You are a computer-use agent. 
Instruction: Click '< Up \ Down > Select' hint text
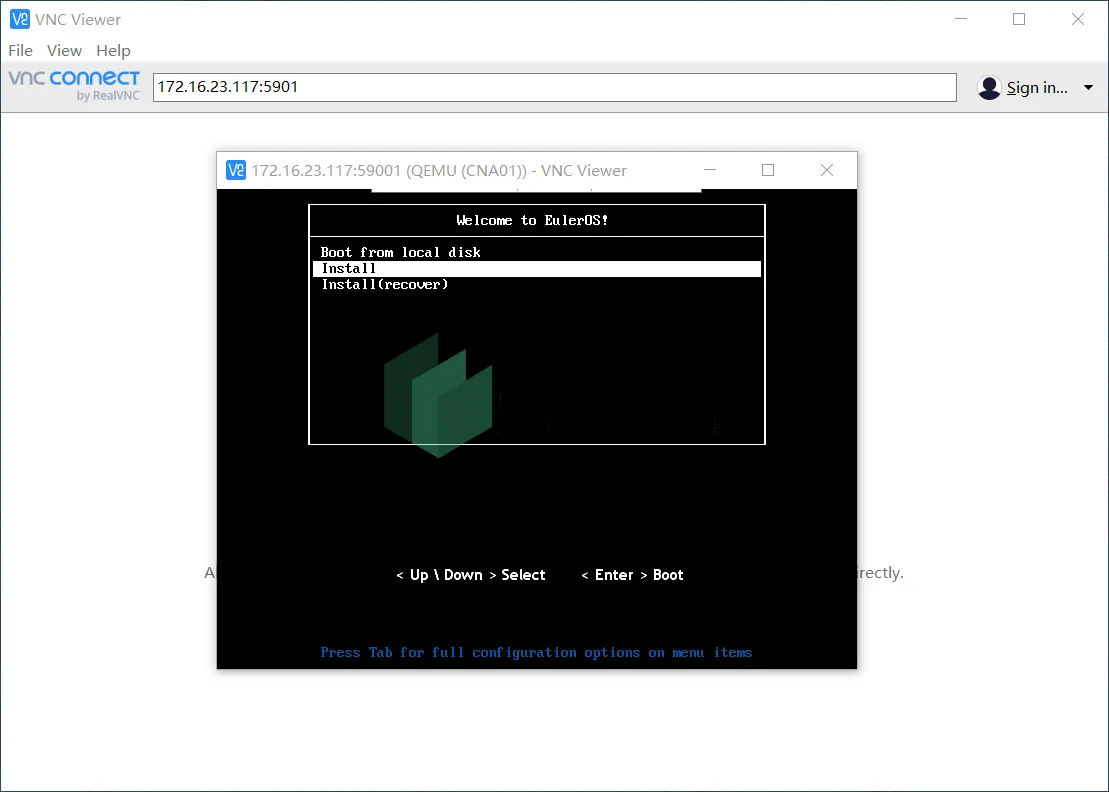click(471, 575)
